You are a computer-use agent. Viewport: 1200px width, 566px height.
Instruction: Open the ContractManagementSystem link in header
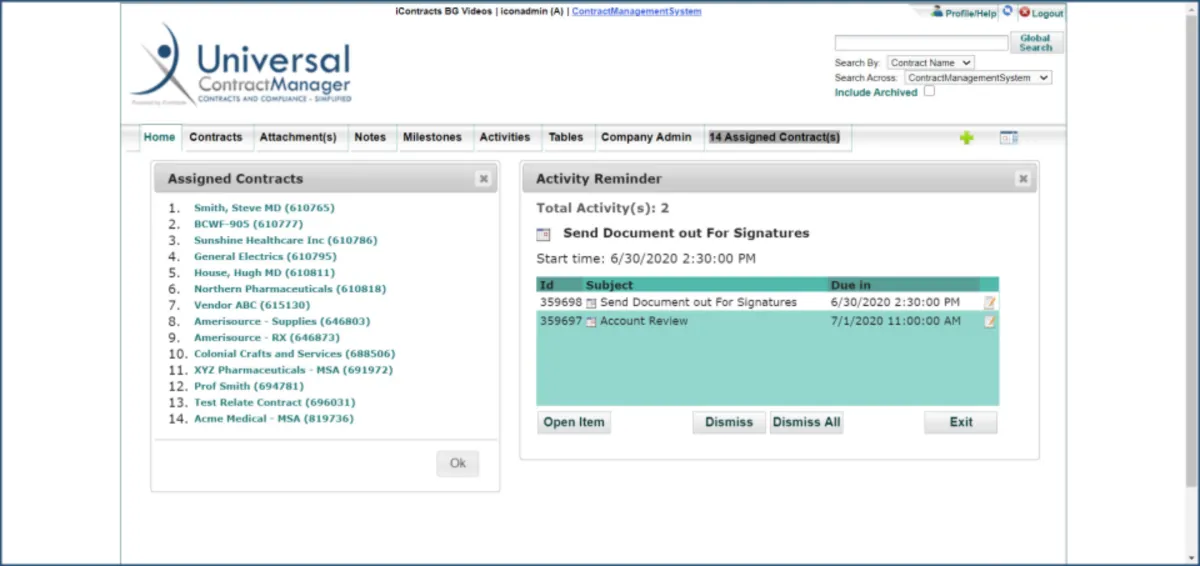click(637, 11)
